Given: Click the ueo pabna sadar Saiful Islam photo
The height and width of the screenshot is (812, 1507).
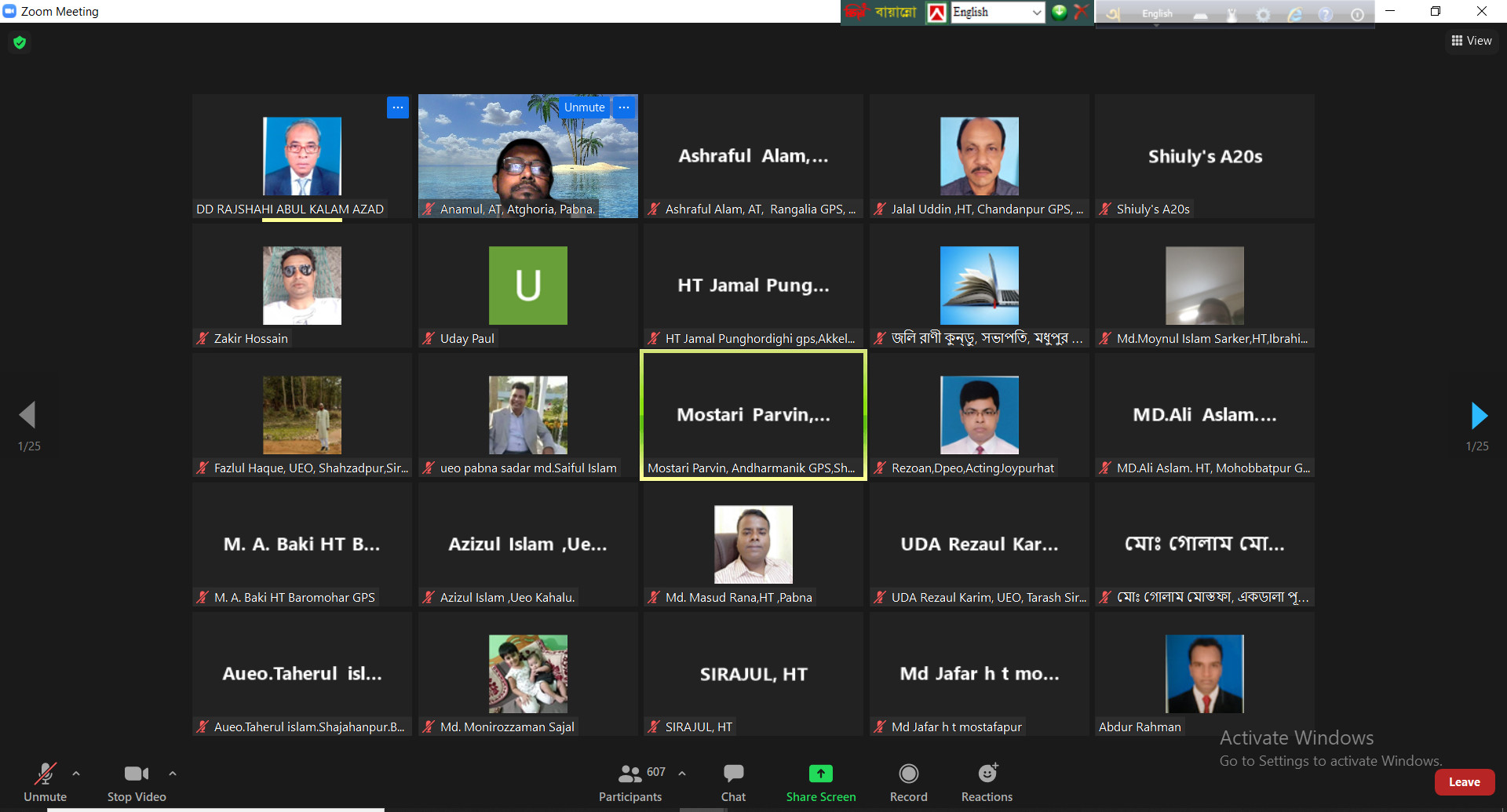Looking at the screenshot, I should (x=528, y=415).
